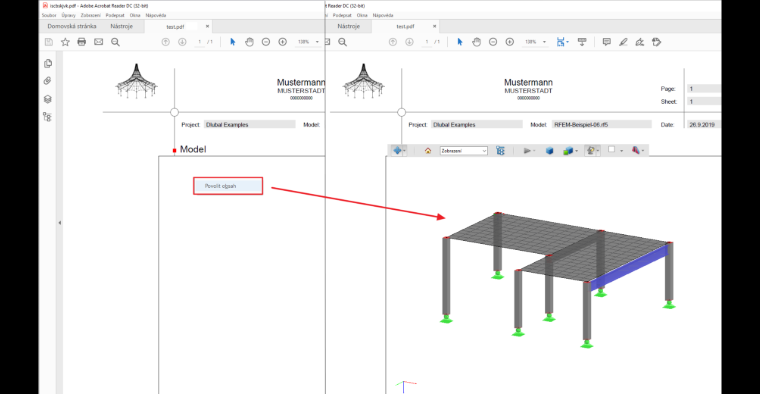
Task: Open dropdown arrow next to 3D rotate tool
Action: [404, 151]
